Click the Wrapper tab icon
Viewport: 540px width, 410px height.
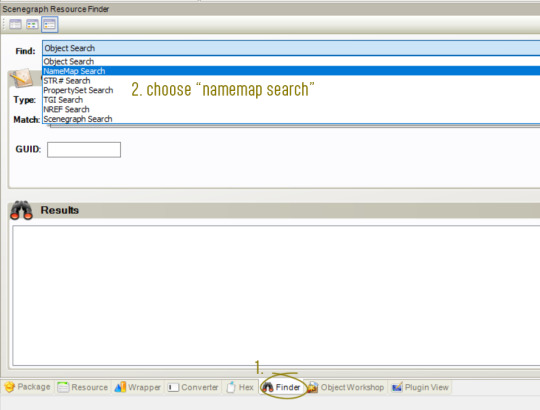pos(120,387)
